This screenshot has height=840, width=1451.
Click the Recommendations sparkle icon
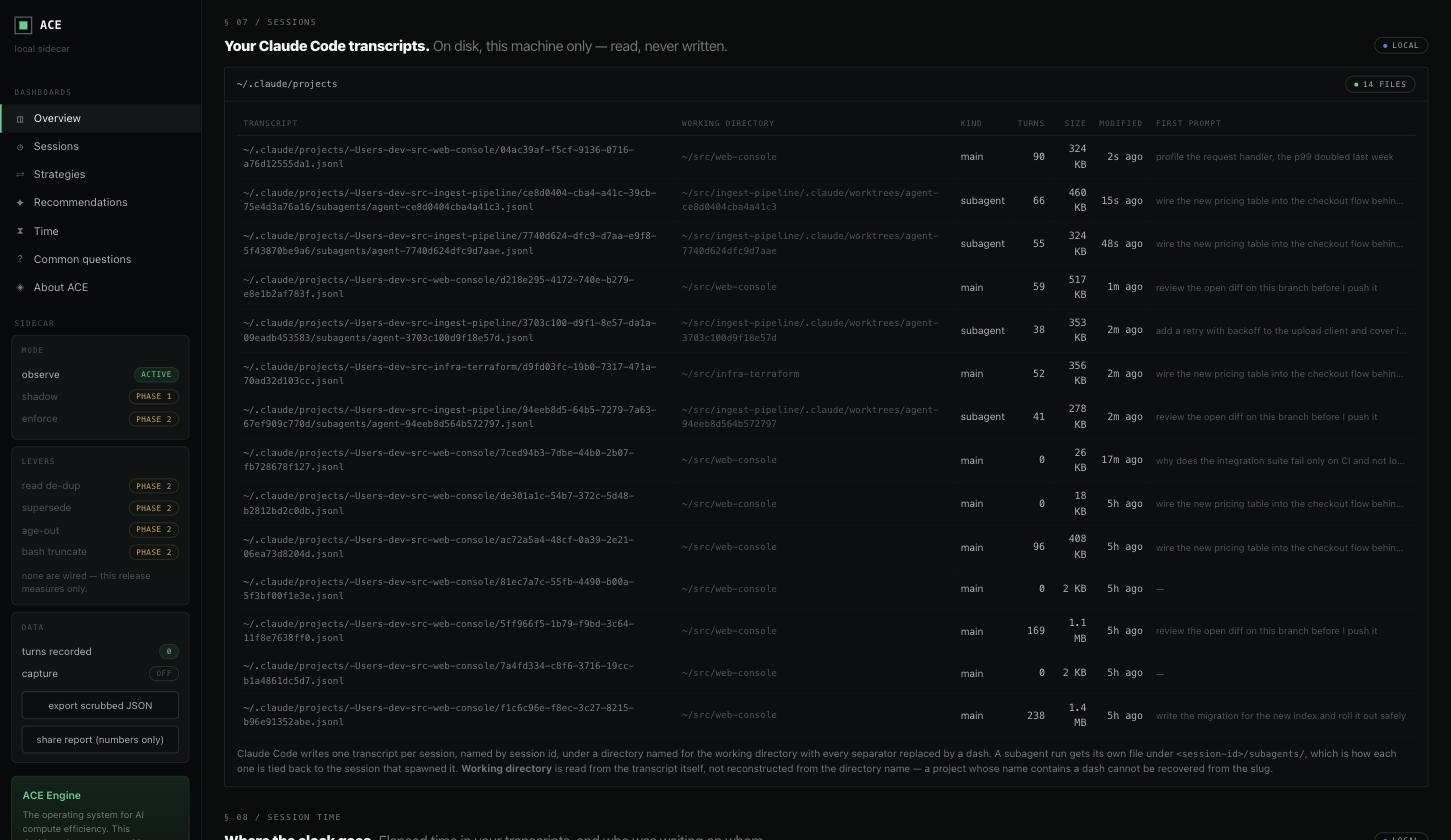(x=20, y=203)
